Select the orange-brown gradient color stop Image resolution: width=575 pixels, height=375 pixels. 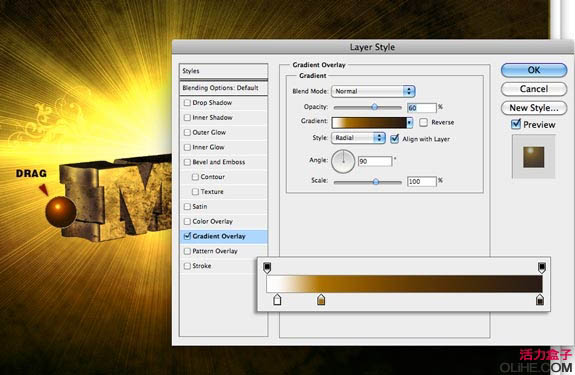[x=321, y=299]
